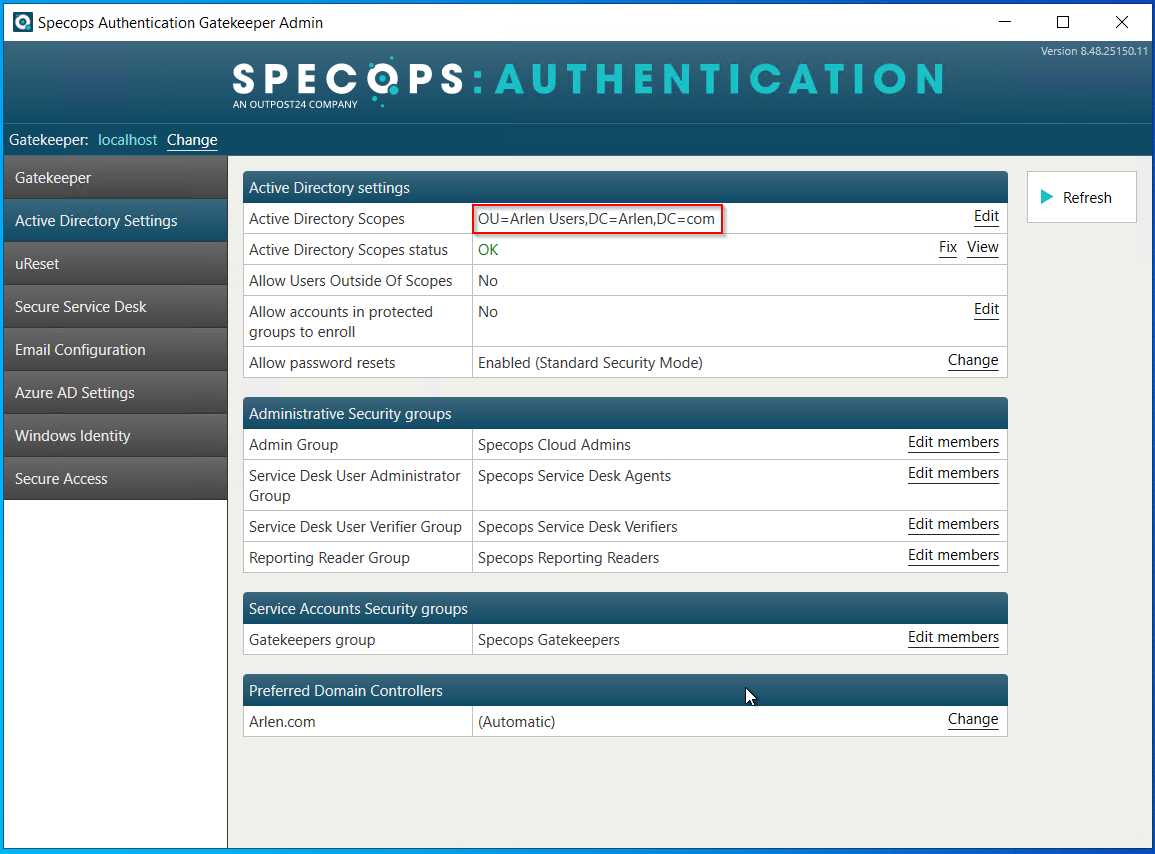Edit members of Service Desk User Administrator Group

pyautogui.click(x=953, y=473)
